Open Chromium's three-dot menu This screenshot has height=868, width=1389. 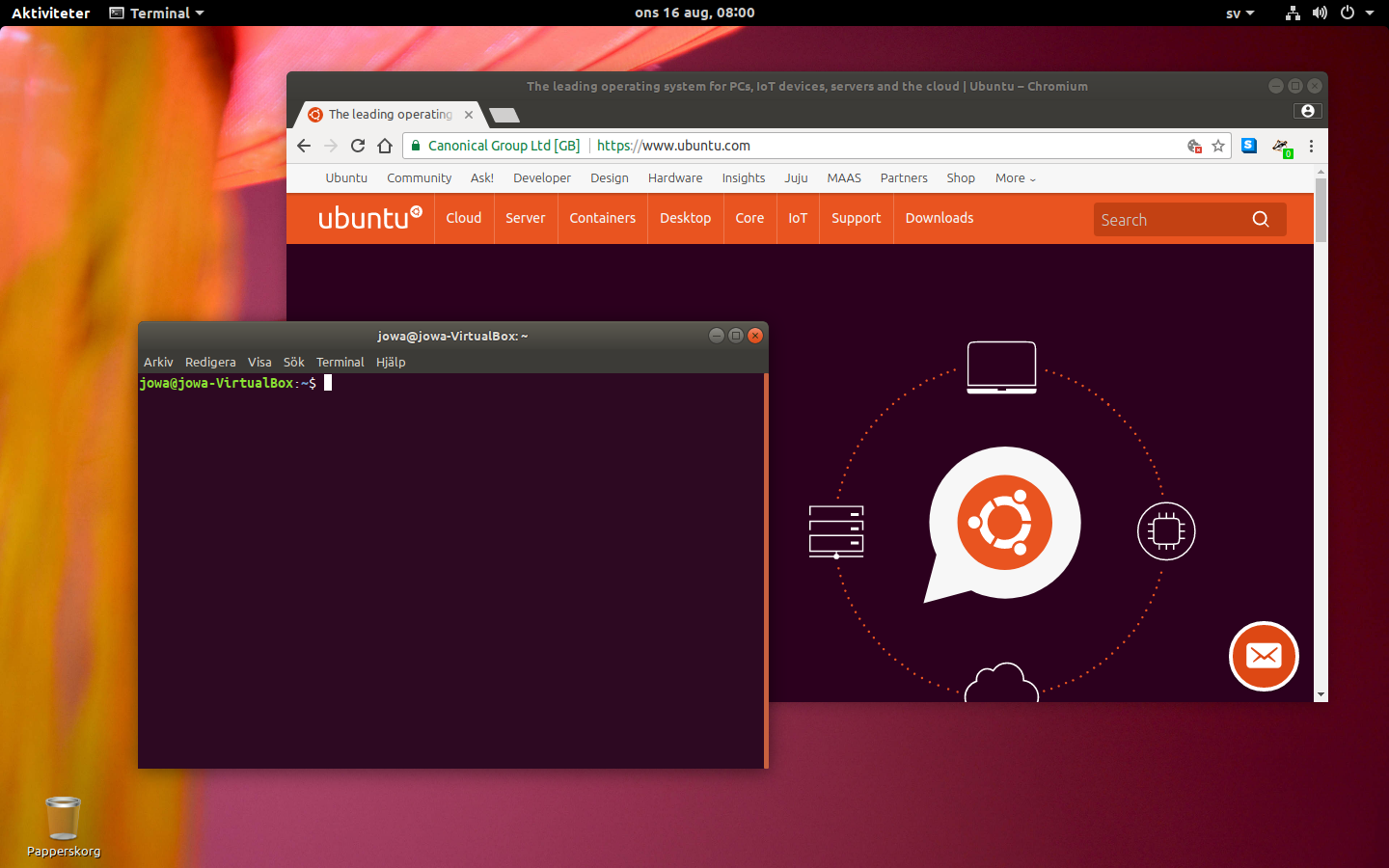[x=1311, y=146]
